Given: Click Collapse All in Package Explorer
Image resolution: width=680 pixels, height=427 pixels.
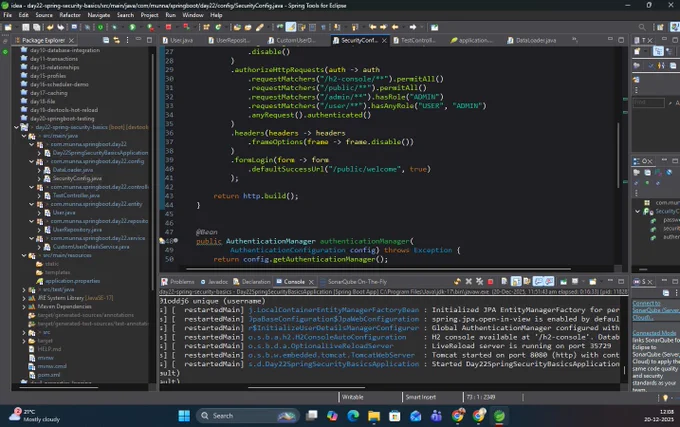Looking at the screenshot, I should [x=106, y=40].
